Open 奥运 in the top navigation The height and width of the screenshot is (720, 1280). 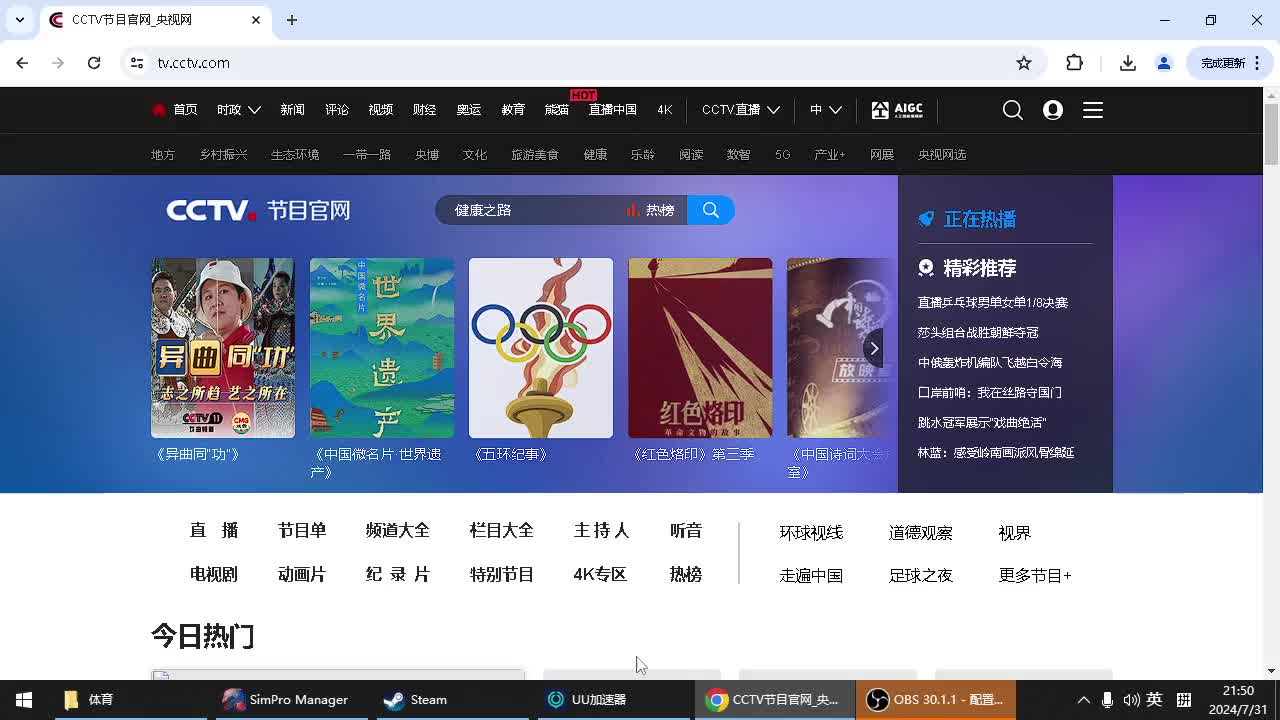(x=469, y=110)
